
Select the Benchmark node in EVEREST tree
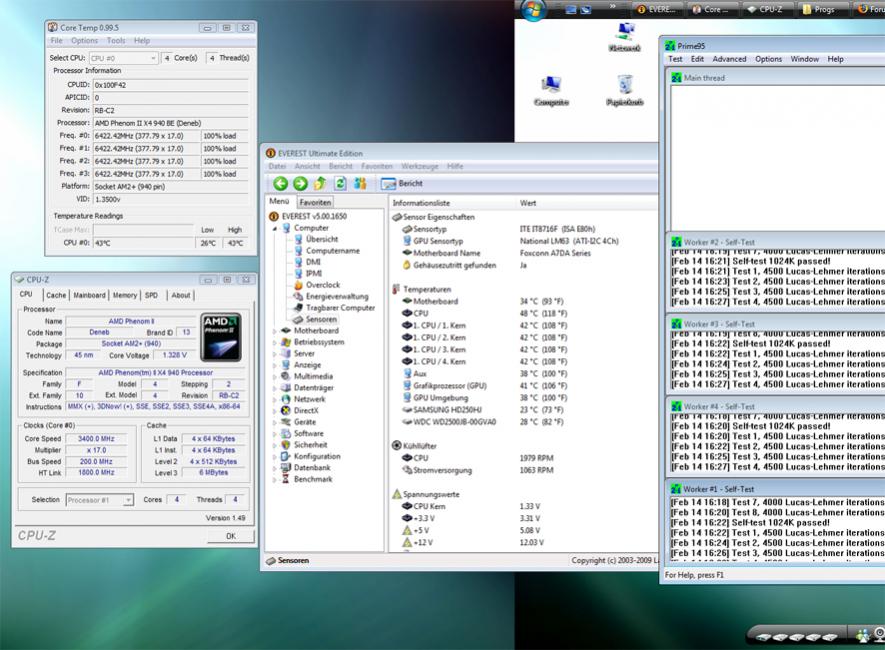click(x=313, y=479)
